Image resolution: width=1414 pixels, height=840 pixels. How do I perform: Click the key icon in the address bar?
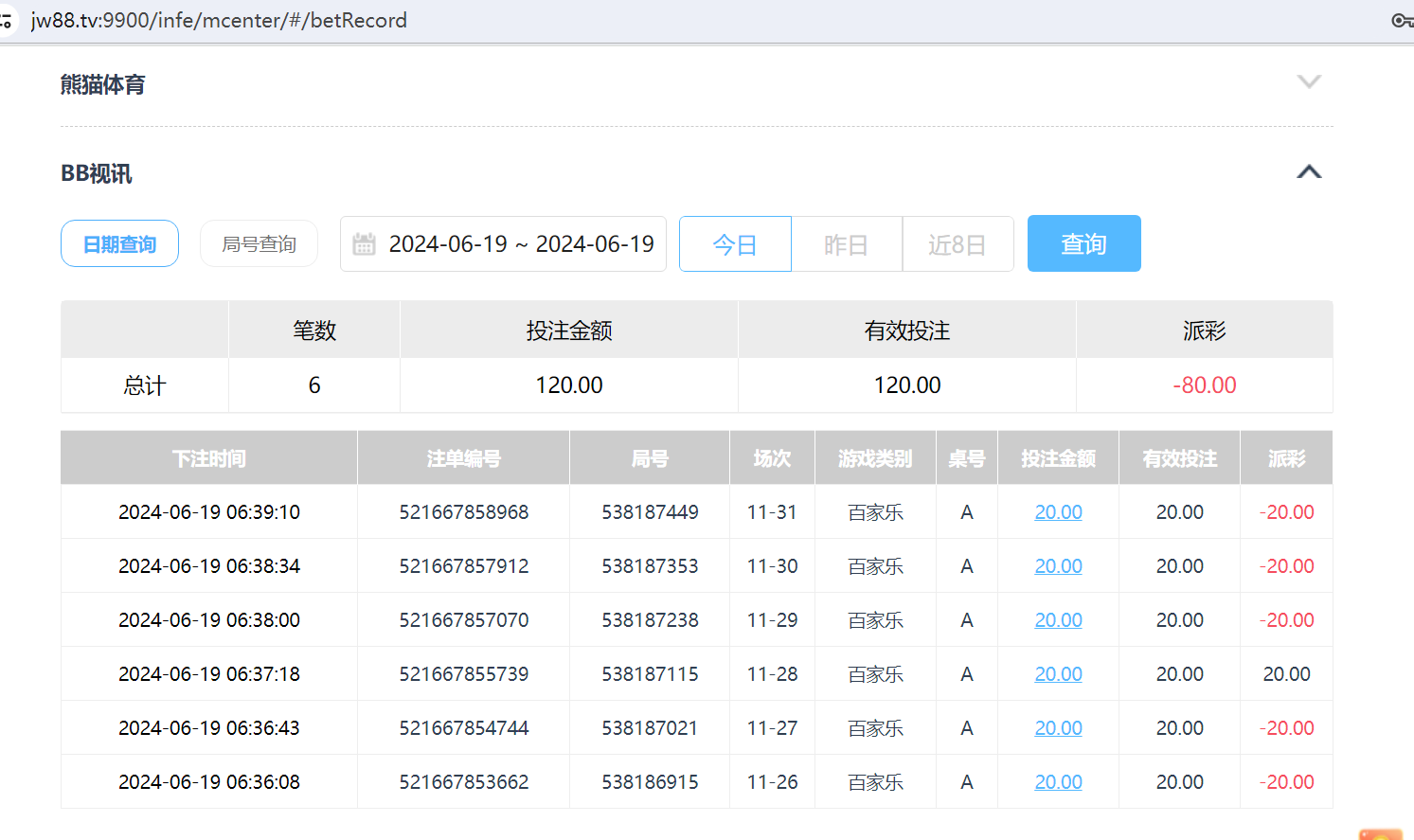point(1401,20)
